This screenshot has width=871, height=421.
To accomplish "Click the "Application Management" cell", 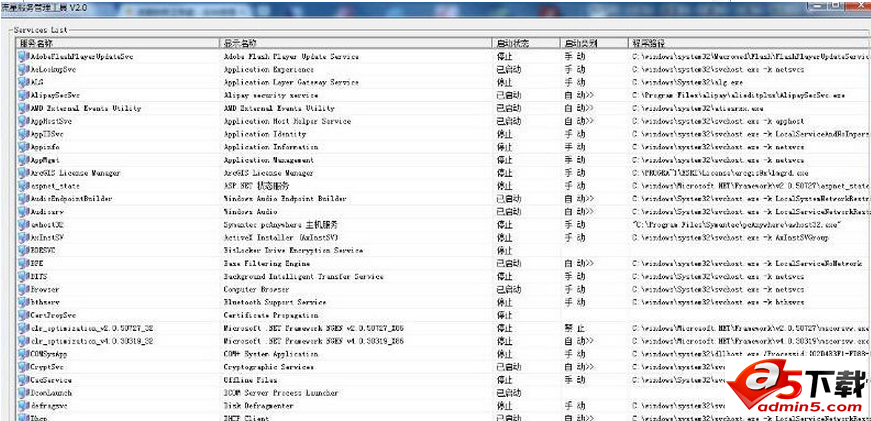I will (x=269, y=160).
